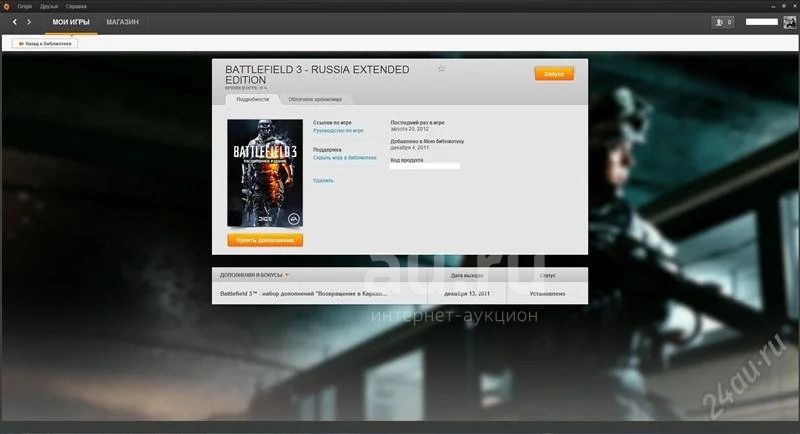Click the Купить дополнения button
The height and width of the screenshot is (434, 800).
coord(265,240)
